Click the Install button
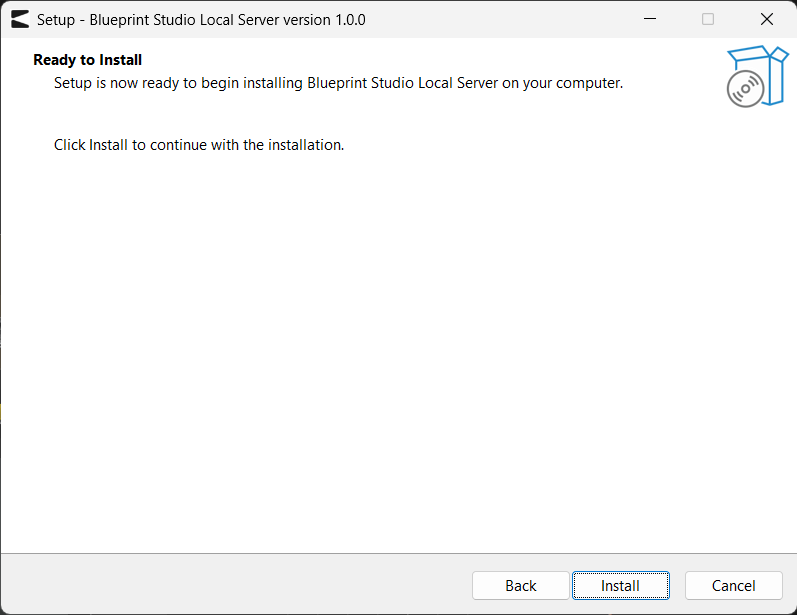797x615 pixels. pos(621,586)
